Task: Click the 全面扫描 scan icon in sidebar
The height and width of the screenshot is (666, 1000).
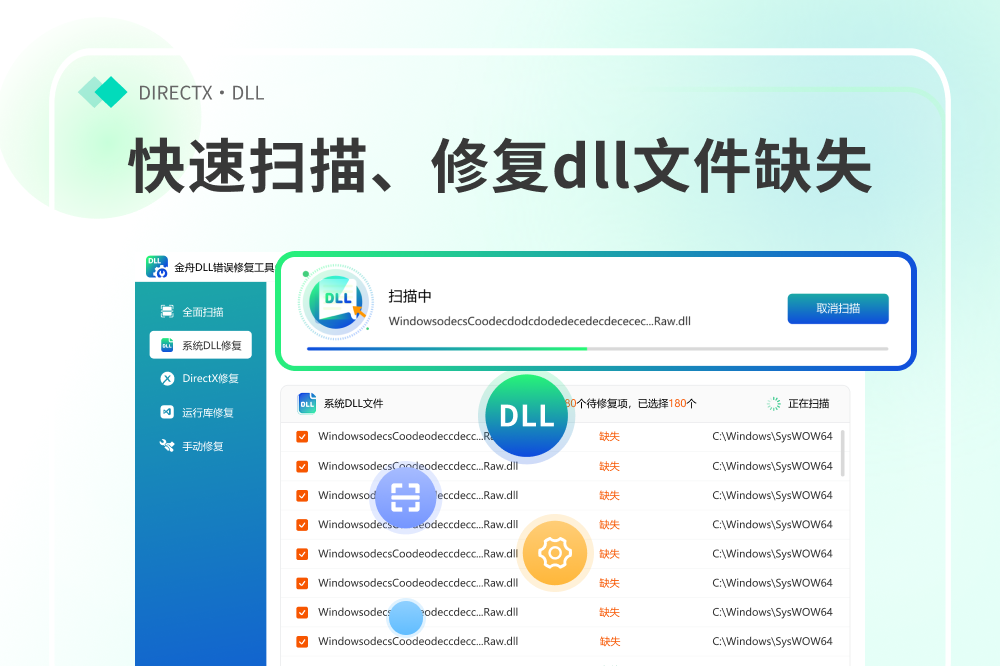Action: [x=167, y=312]
